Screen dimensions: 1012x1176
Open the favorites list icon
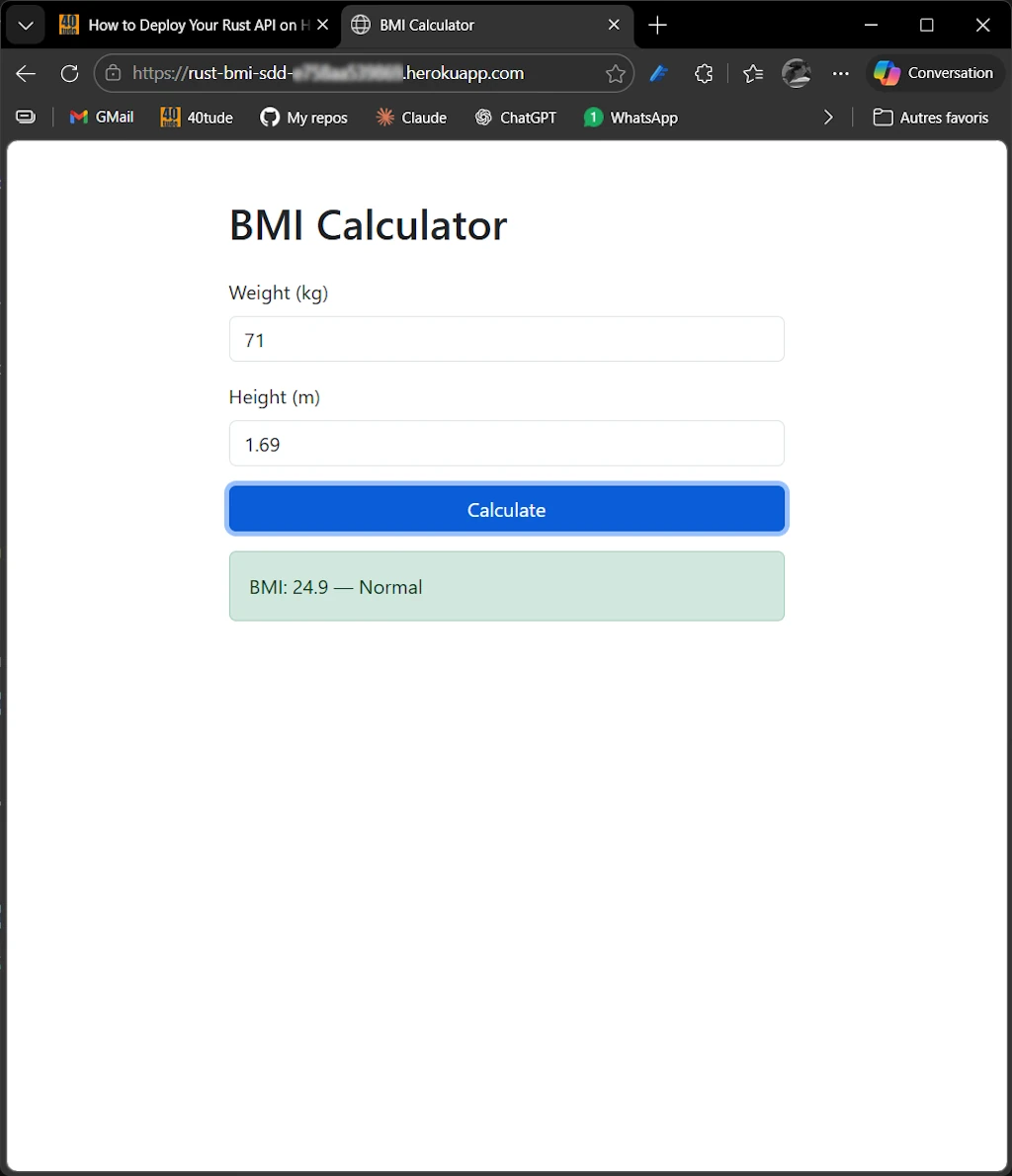click(x=753, y=73)
